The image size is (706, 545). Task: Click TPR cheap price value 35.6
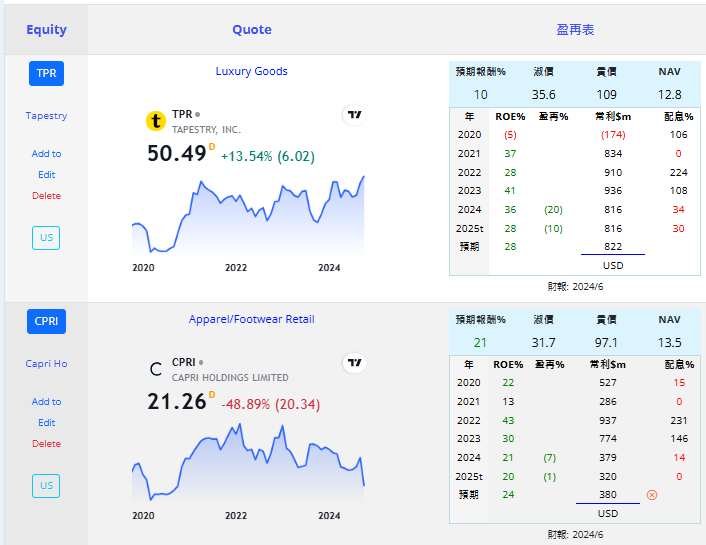(x=543, y=95)
